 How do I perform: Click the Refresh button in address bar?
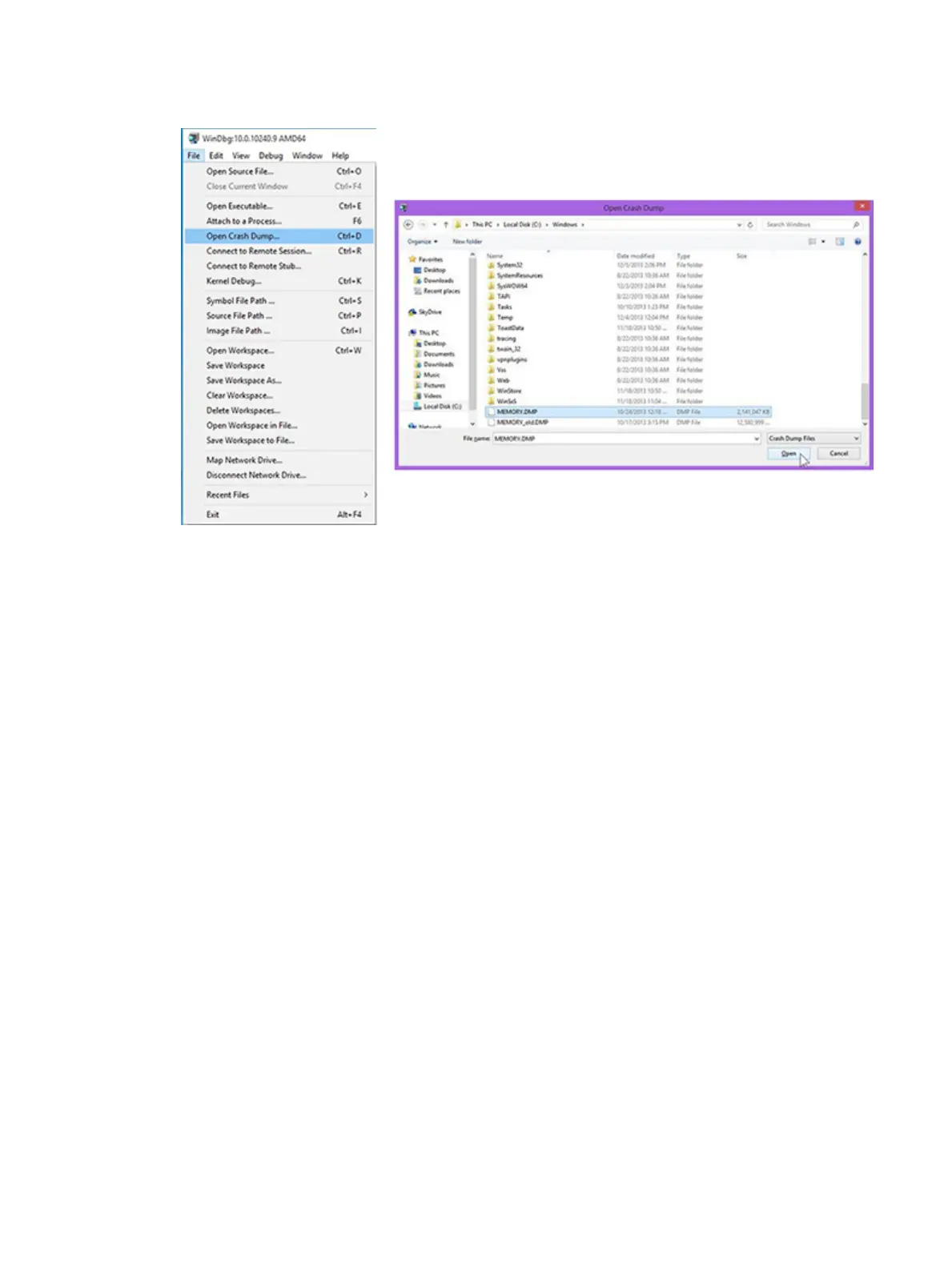750,225
